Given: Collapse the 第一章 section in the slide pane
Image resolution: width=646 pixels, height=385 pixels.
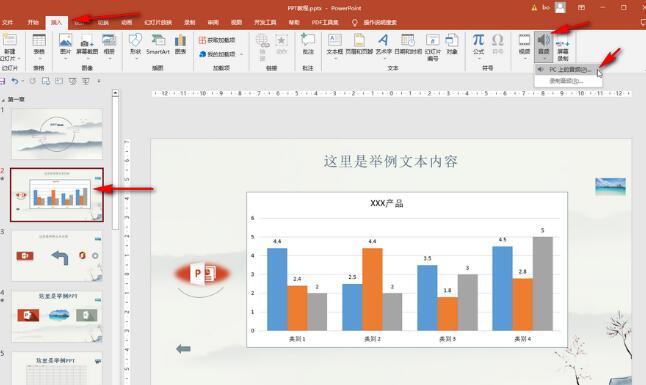Looking at the screenshot, I should point(3,100).
